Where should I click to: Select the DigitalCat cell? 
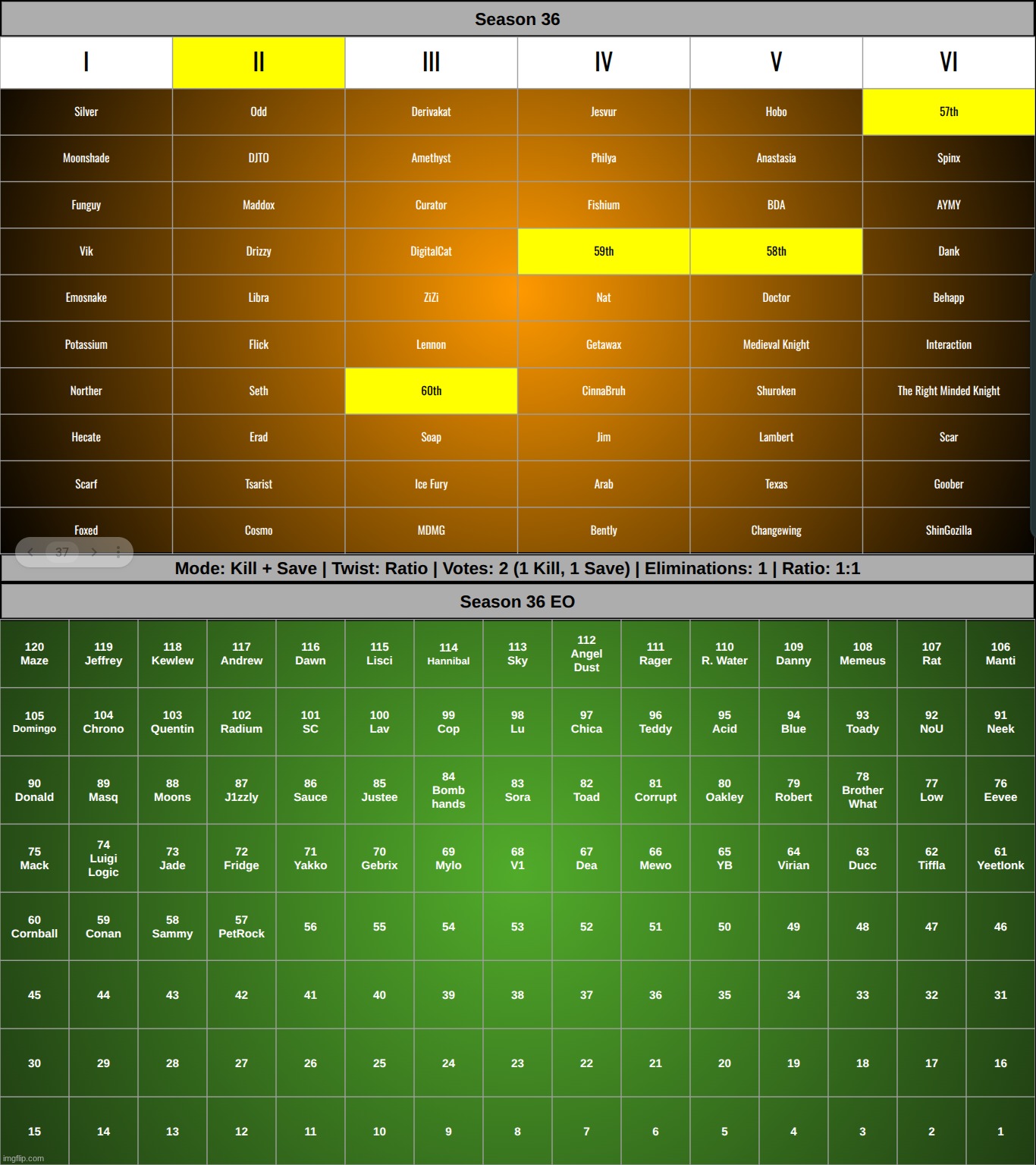click(x=431, y=251)
